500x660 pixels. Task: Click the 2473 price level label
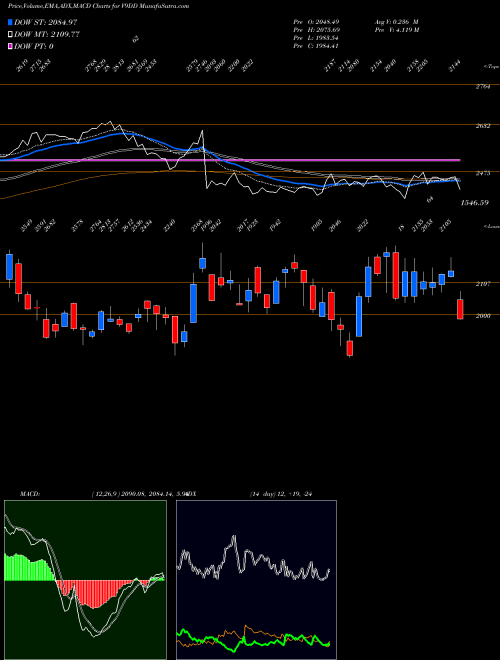[483, 173]
